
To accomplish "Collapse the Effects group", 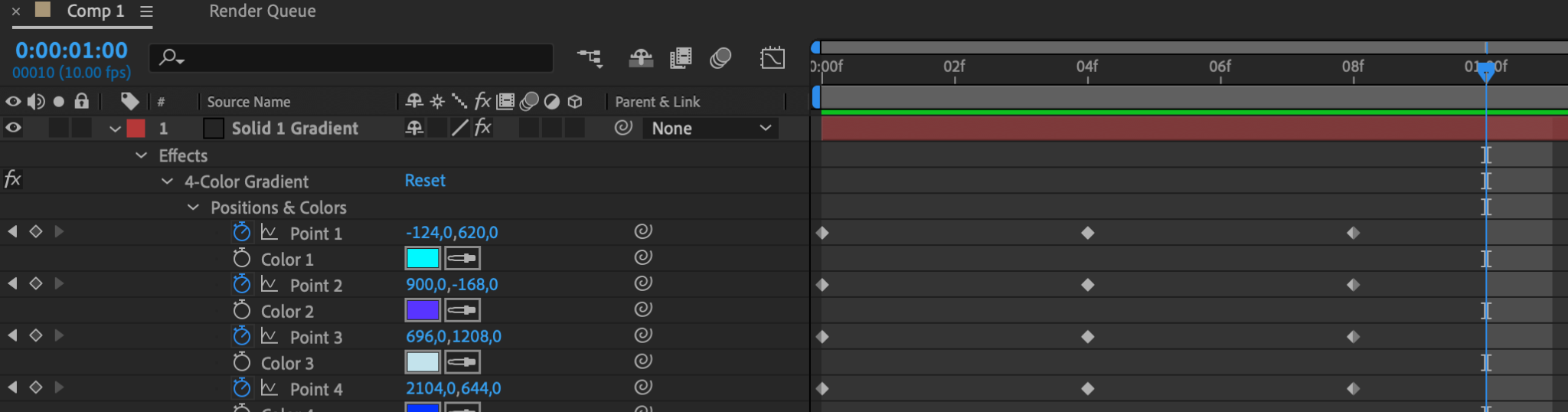I will tap(142, 155).
